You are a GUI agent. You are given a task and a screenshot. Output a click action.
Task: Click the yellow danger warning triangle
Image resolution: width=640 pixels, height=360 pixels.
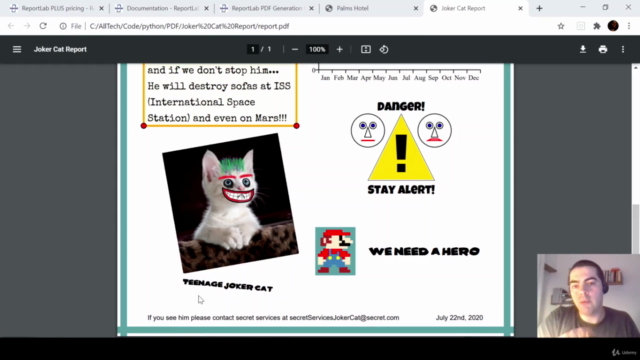[x=401, y=147]
